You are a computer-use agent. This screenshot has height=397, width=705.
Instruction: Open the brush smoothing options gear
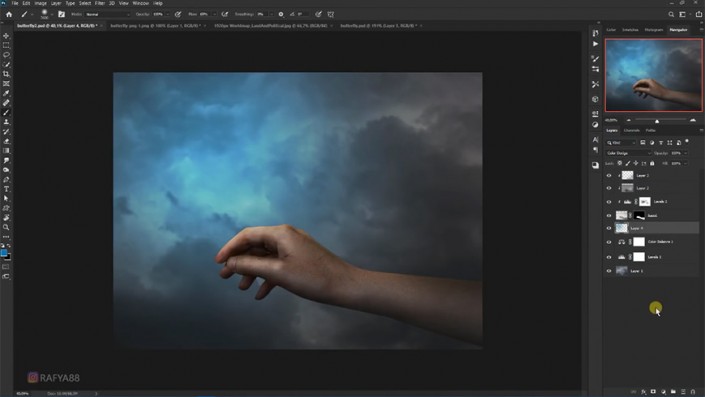click(281, 14)
